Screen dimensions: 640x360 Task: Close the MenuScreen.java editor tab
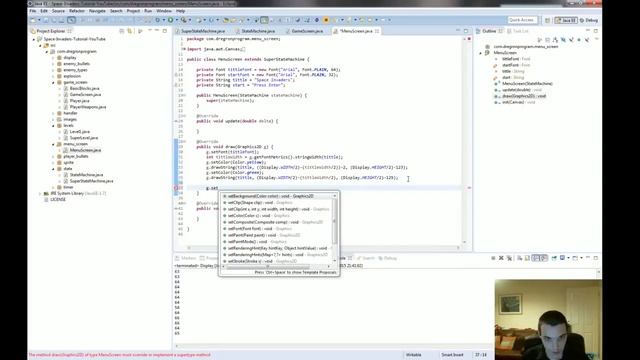pos(377,31)
